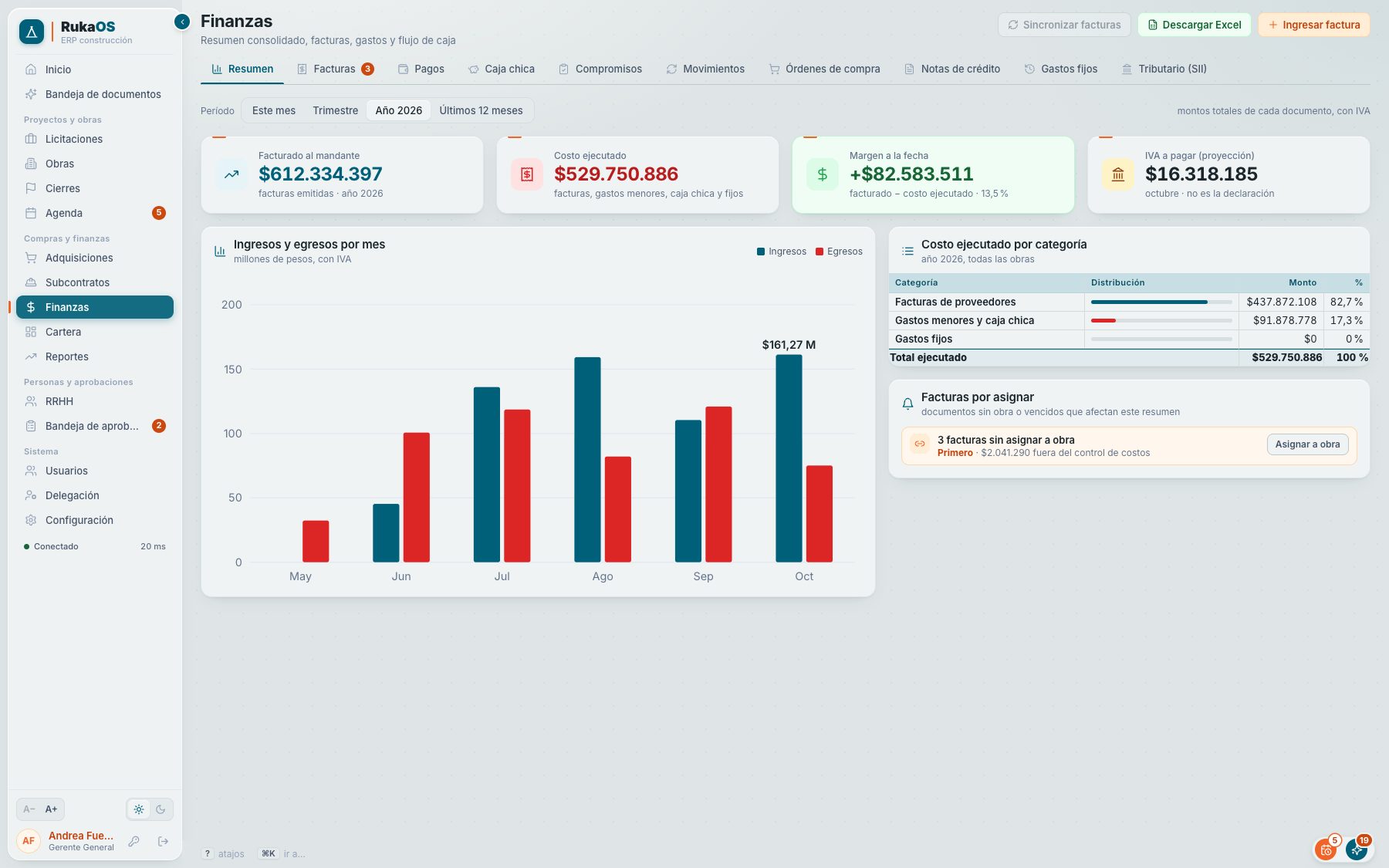Enable light mode sun icon
The width and height of the screenshot is (1389, 868).
pos(139,809)
